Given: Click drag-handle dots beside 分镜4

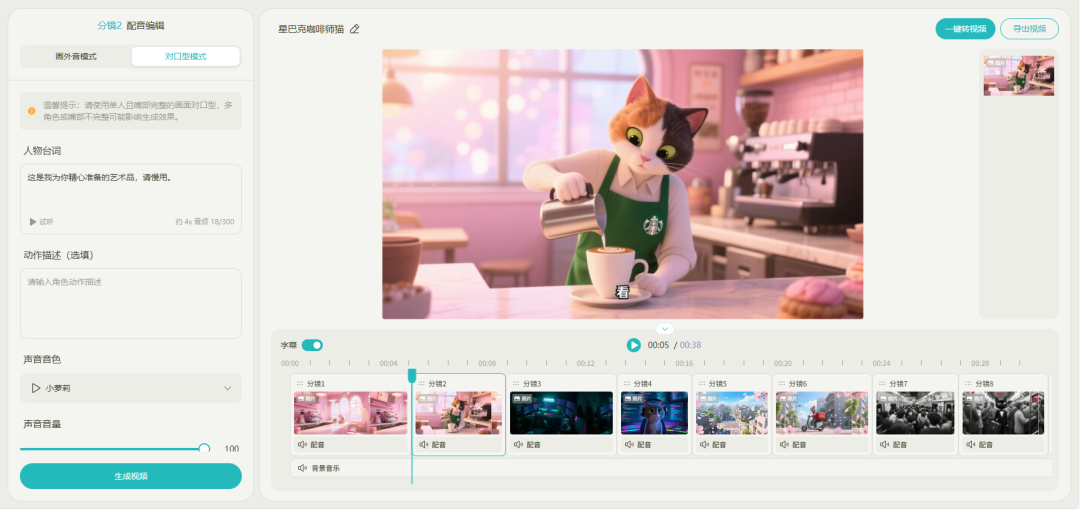Looking at the screenshot, I should click(x=626, y=384).
